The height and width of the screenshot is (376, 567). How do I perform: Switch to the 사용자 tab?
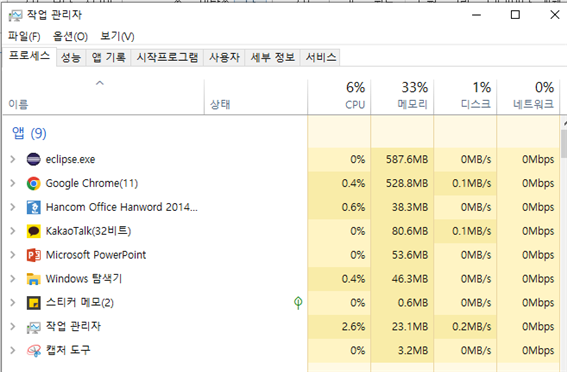224,57
